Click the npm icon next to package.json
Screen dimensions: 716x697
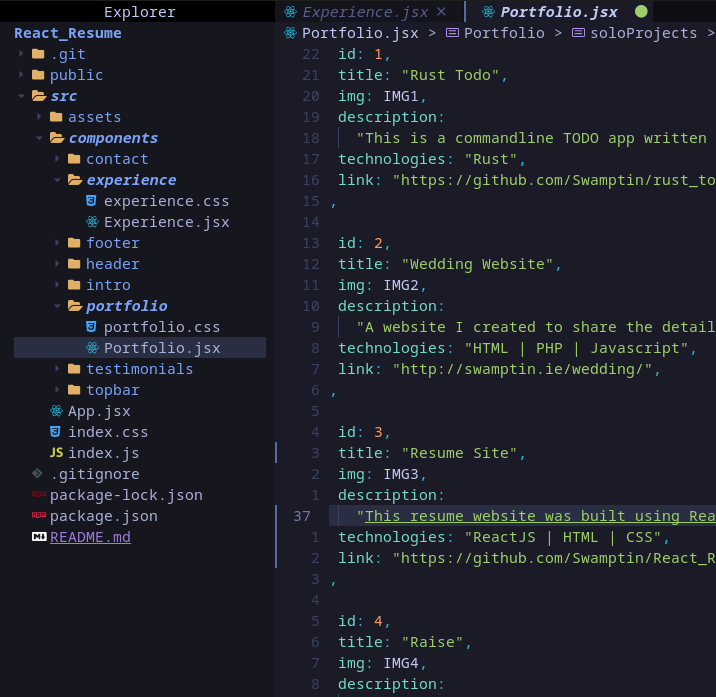tap(38, 516)
